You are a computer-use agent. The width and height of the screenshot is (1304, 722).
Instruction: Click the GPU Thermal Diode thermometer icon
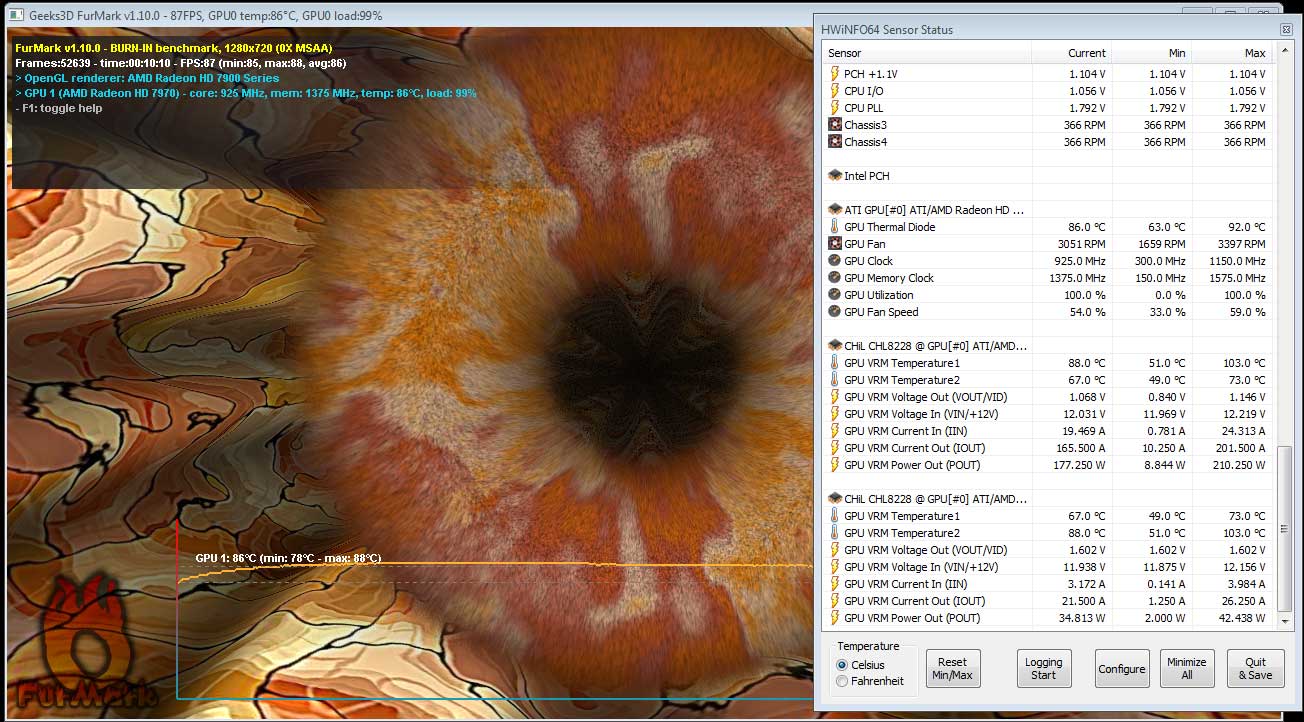[835, 227]
